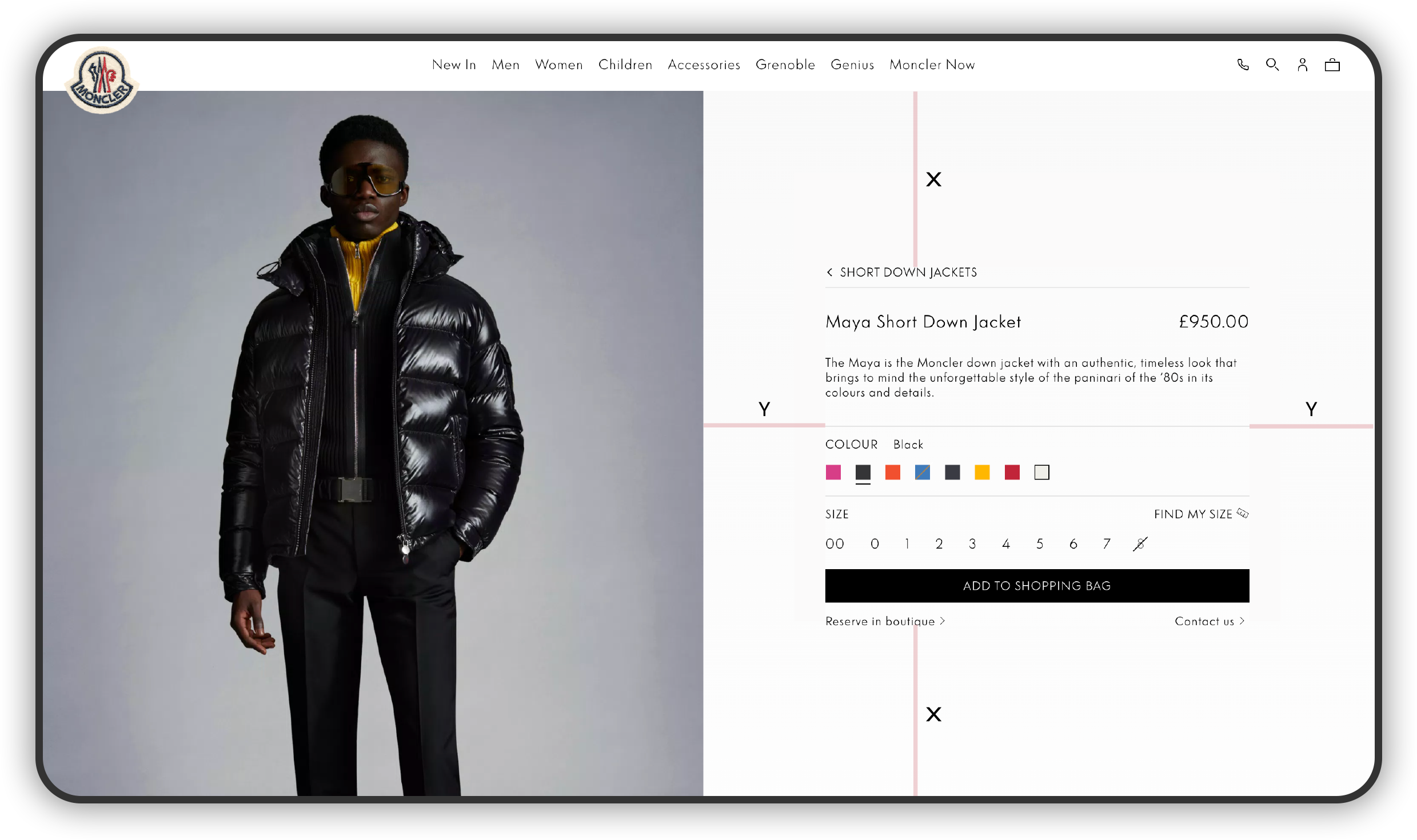The height and width of the screenshot is (840, 1417).
Task: Open the Genius menu
Action: (x=852, y=65)
